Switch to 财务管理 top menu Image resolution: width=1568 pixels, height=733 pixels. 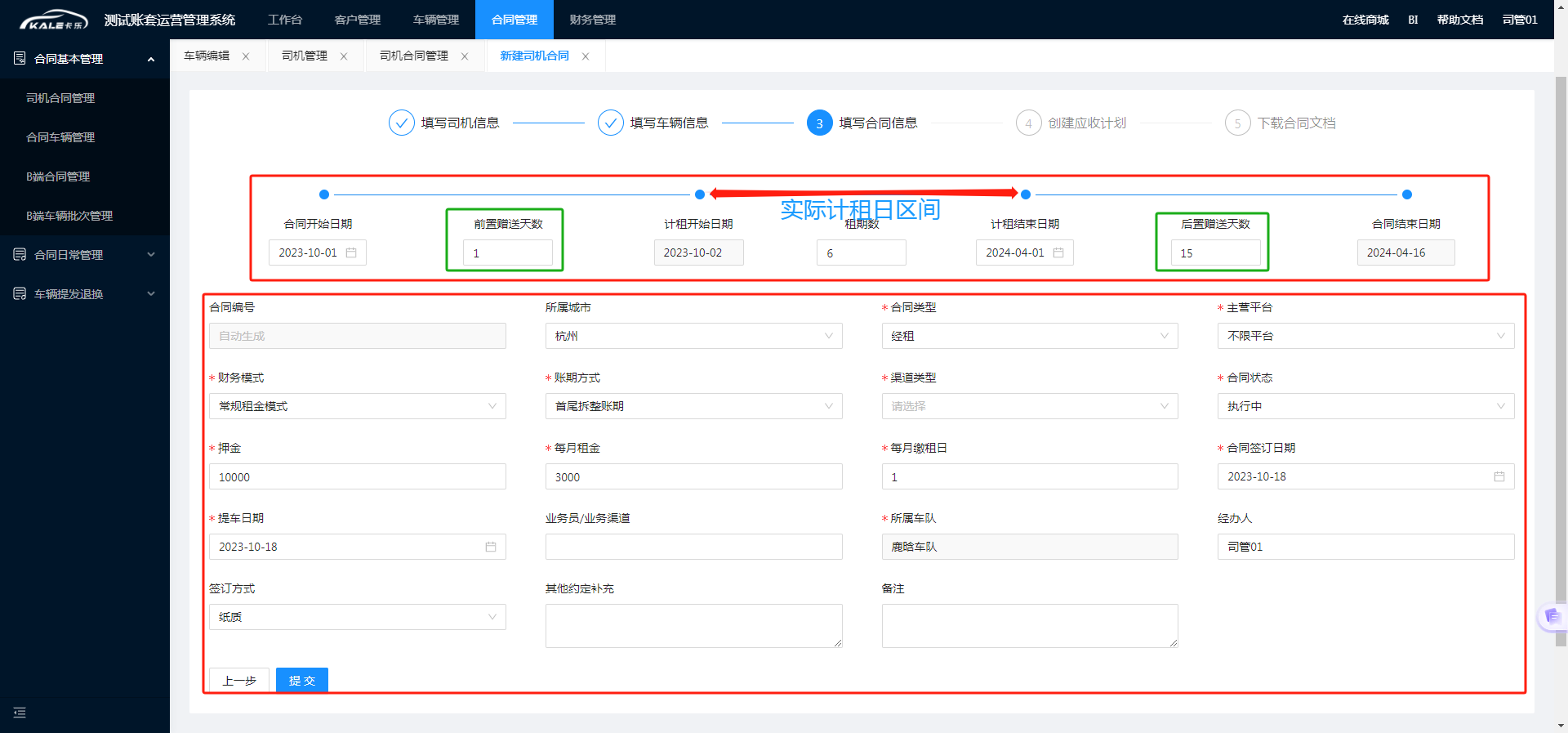[593, 20]
